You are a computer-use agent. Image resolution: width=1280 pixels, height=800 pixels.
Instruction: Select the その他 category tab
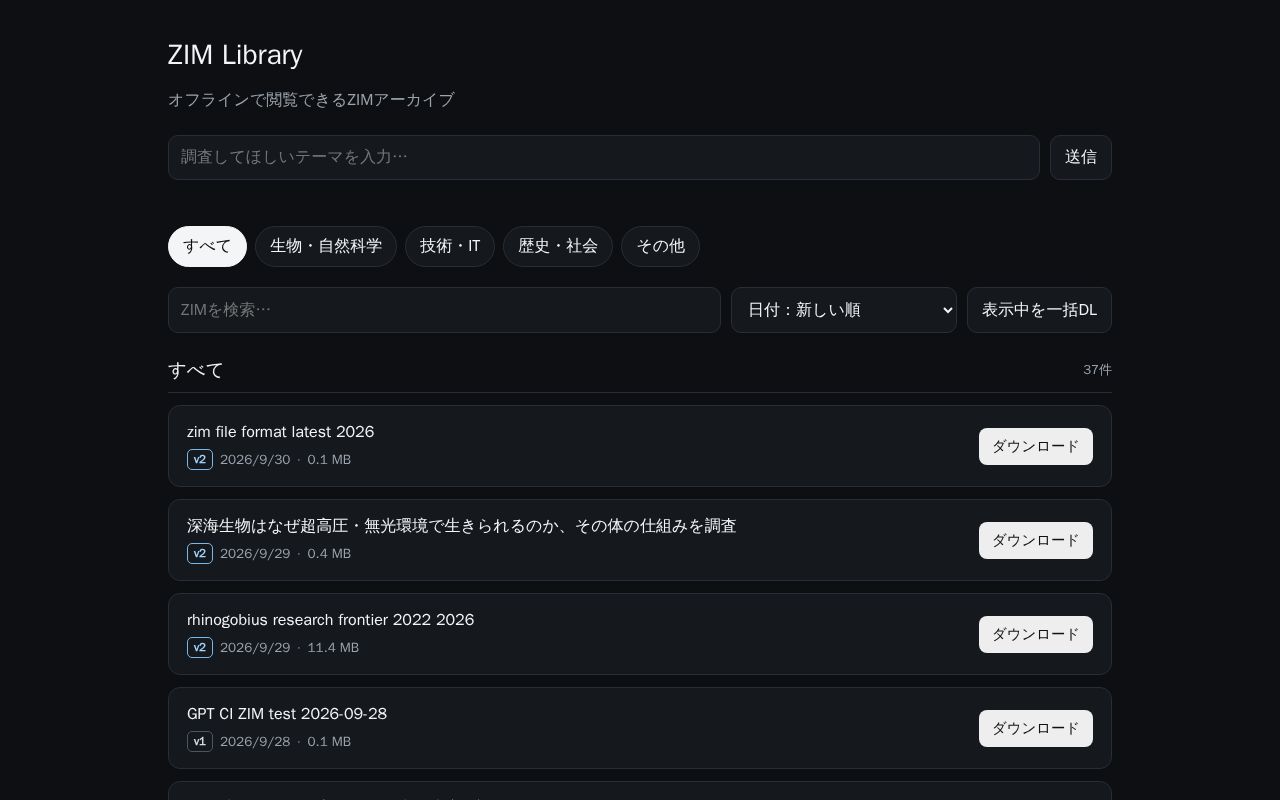(660, 246)
